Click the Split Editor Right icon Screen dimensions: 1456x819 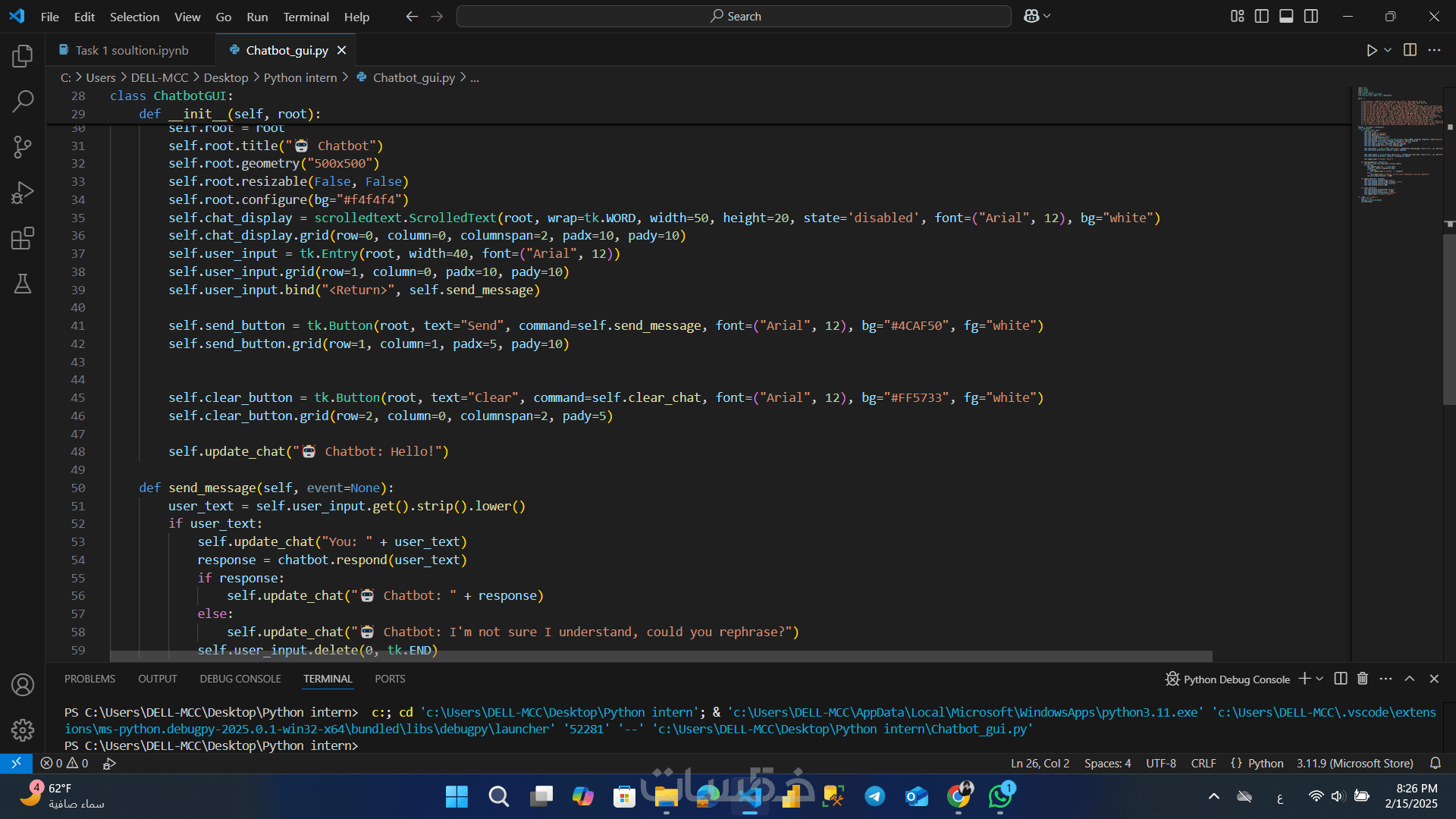click(1410, 50)
